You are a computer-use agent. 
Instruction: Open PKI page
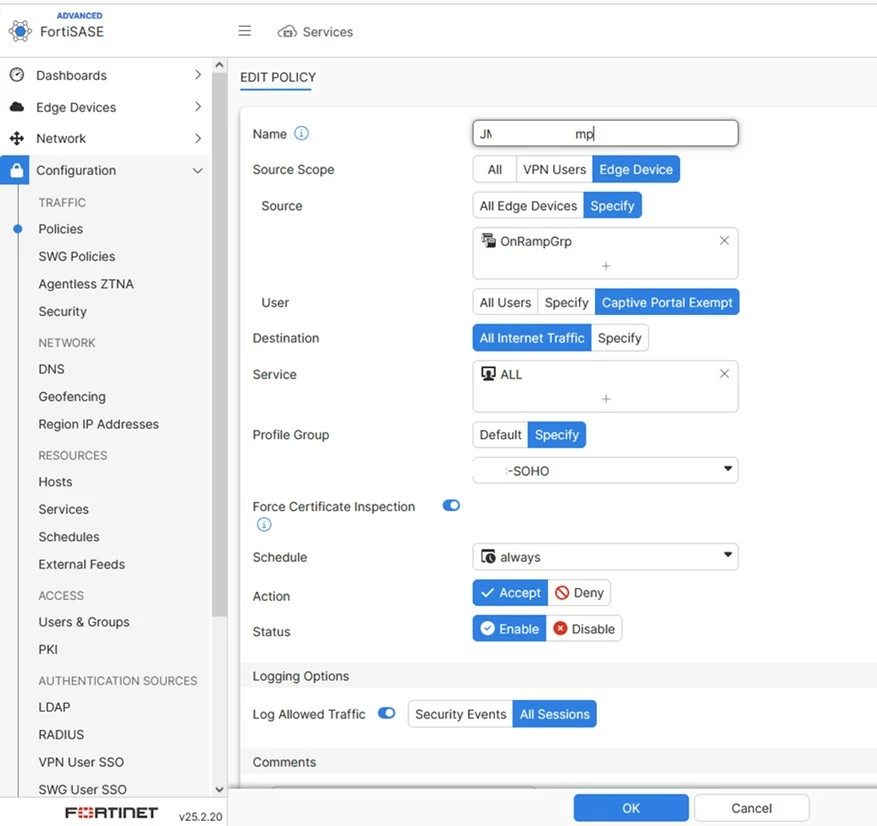point(48,649)
